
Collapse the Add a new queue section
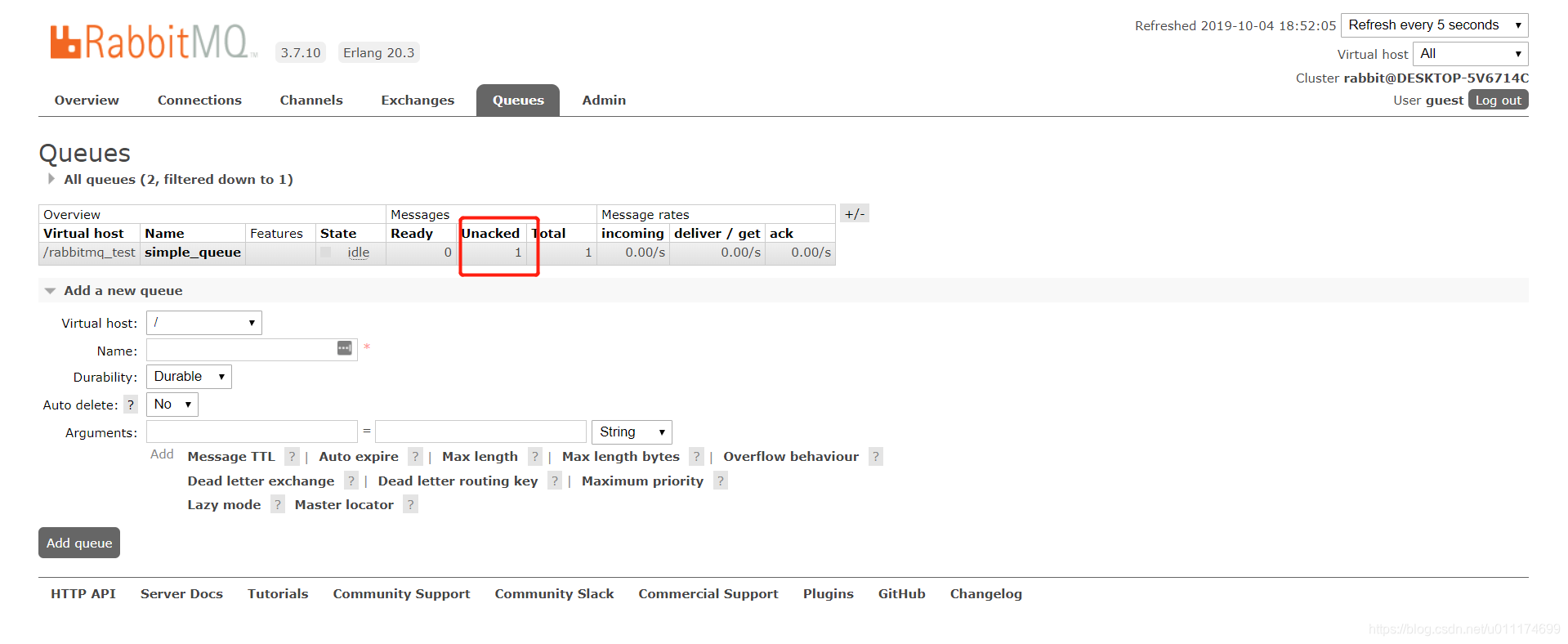point(114,290)
